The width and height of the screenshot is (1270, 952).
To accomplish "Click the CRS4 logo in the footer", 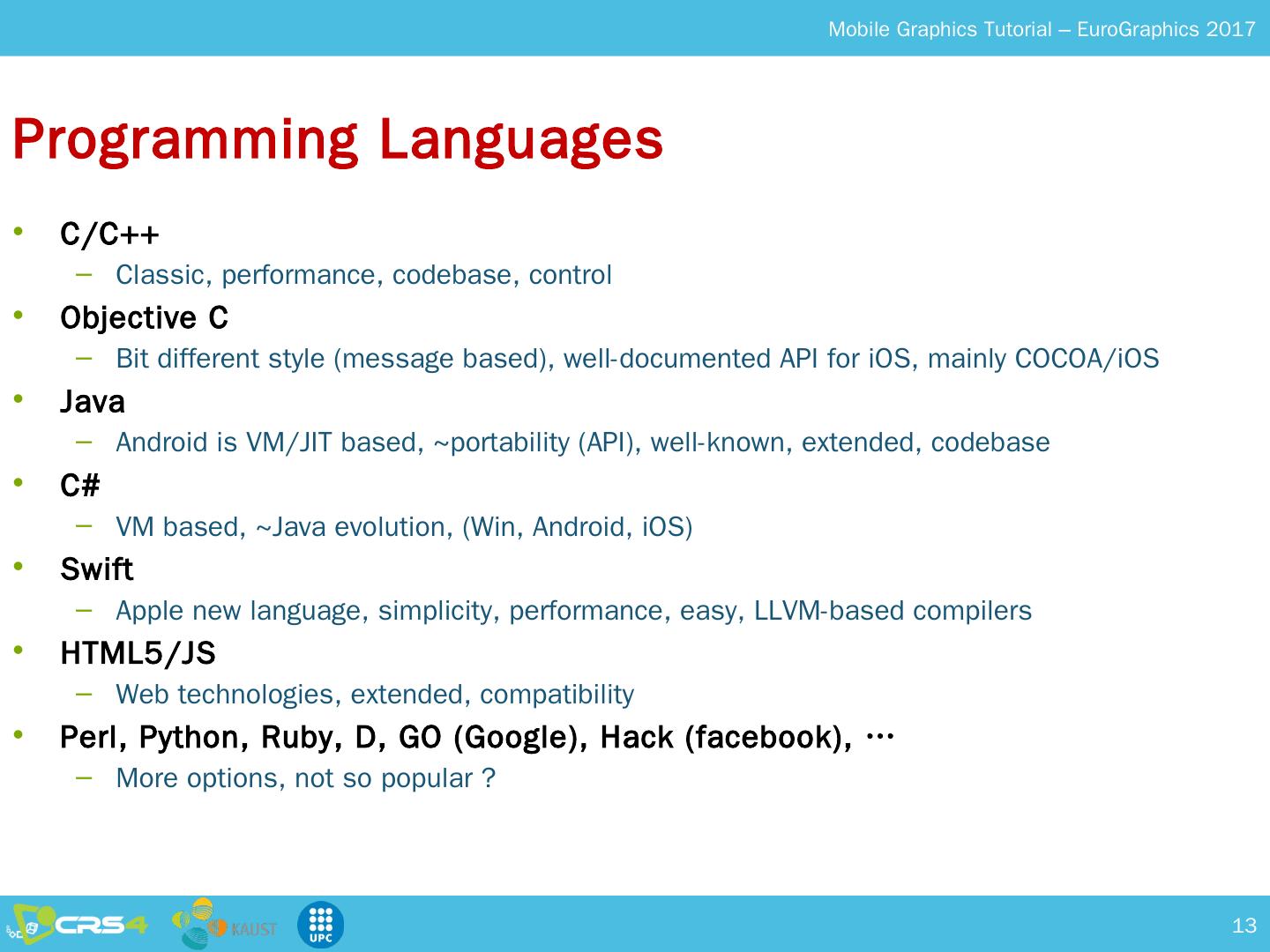I will click(x=77, y=925).
